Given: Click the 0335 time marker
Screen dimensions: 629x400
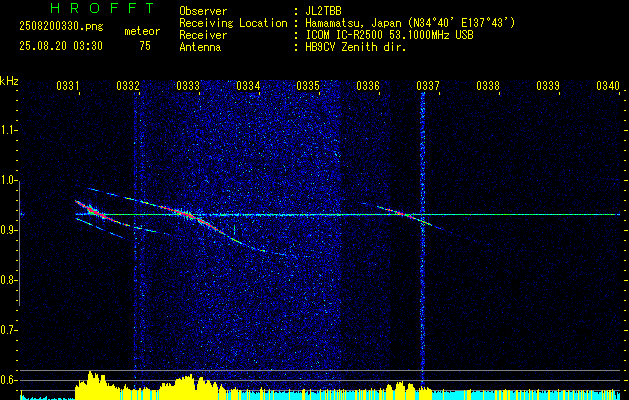Looking at the screenshot, I should click(308, 85).
